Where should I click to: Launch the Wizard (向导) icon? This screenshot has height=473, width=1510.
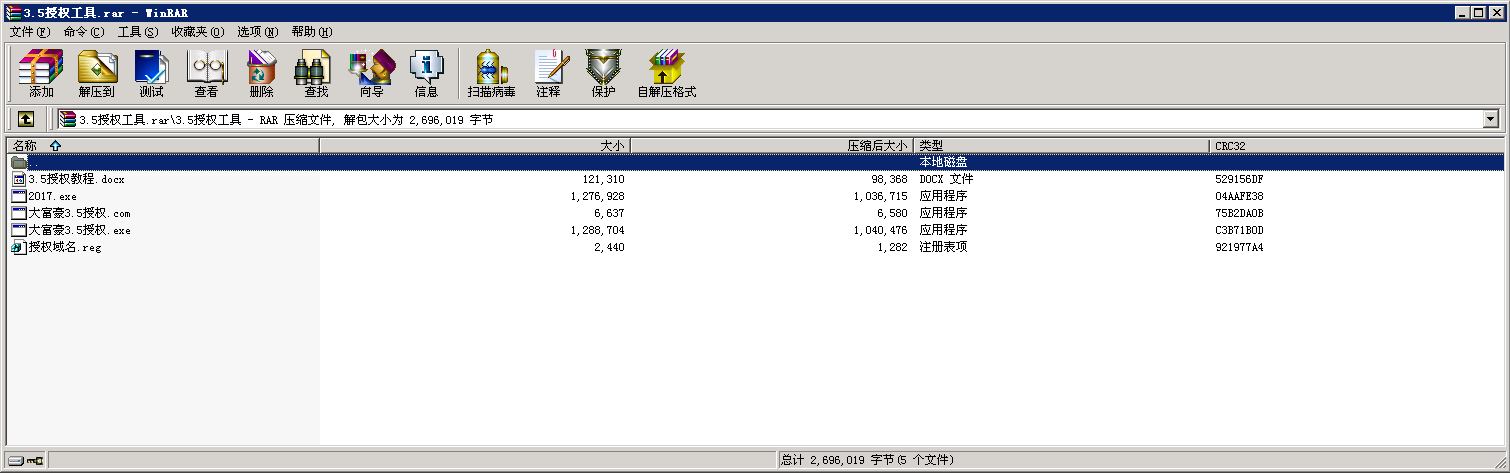pyautogui.click(x=371, y=74)
